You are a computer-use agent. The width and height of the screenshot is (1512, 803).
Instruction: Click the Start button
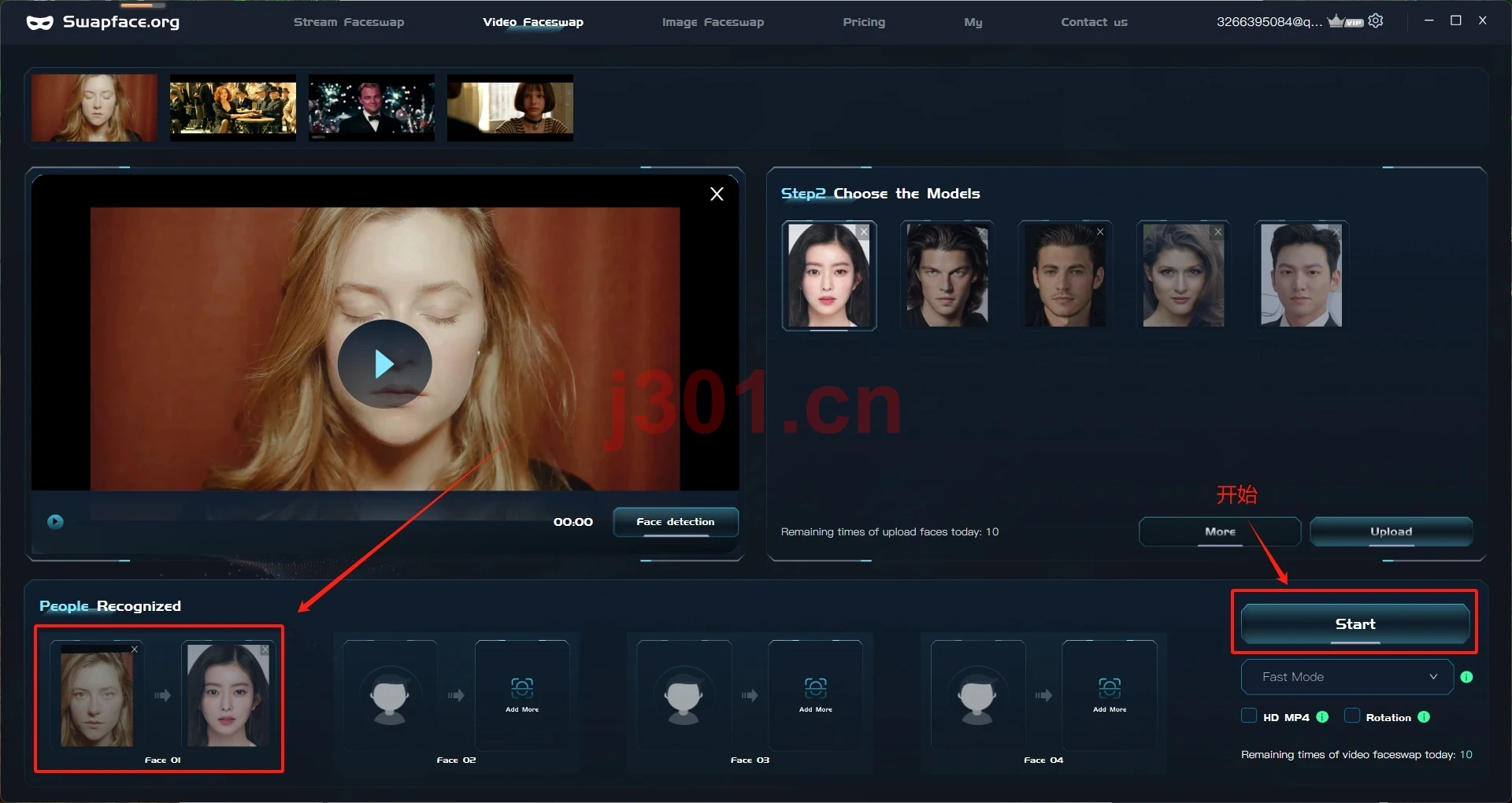(1355, 624)
